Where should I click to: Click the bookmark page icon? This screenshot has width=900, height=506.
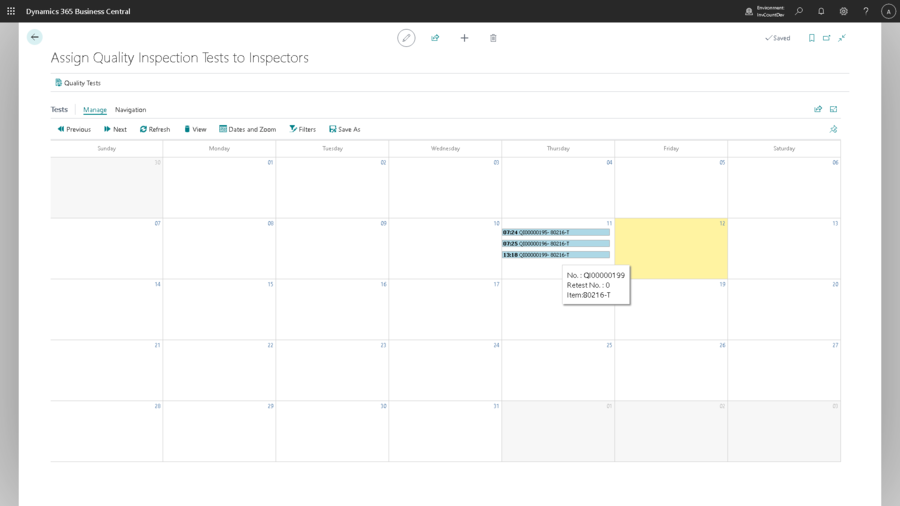pyautogui.click(x=812, y=38)
